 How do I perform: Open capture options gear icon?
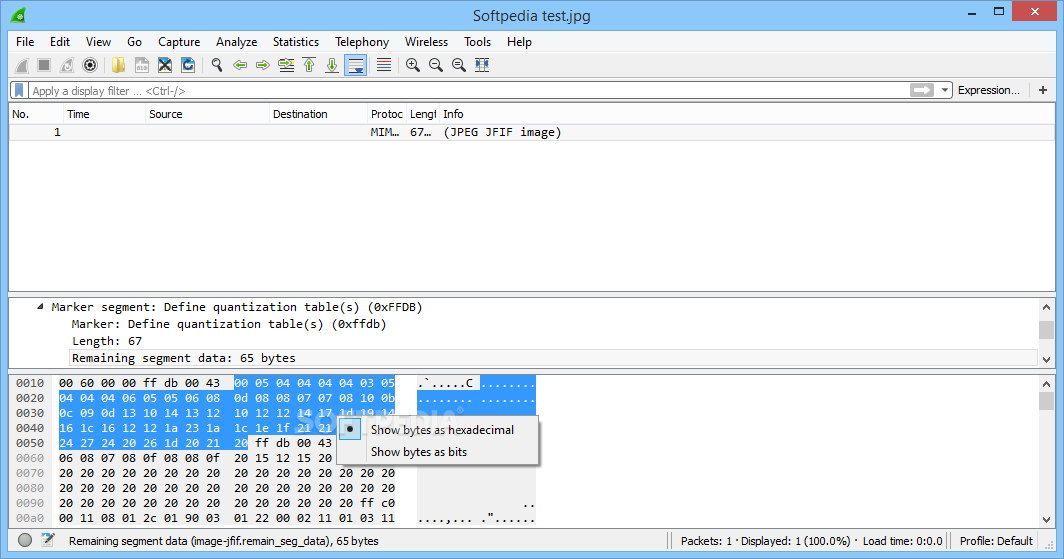(x=90, y=65)
